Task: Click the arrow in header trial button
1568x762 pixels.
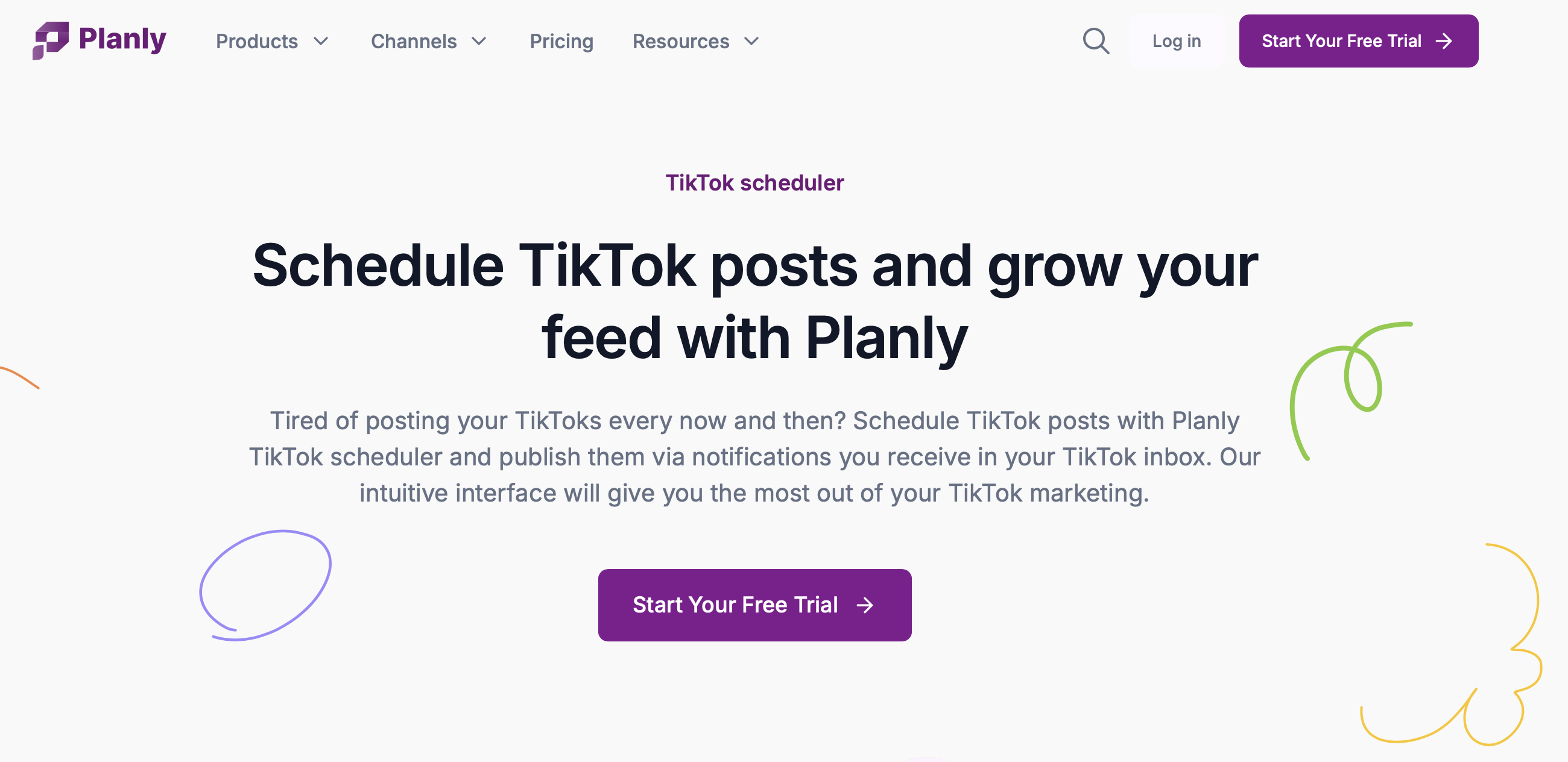Action: tap(1444, 42)
